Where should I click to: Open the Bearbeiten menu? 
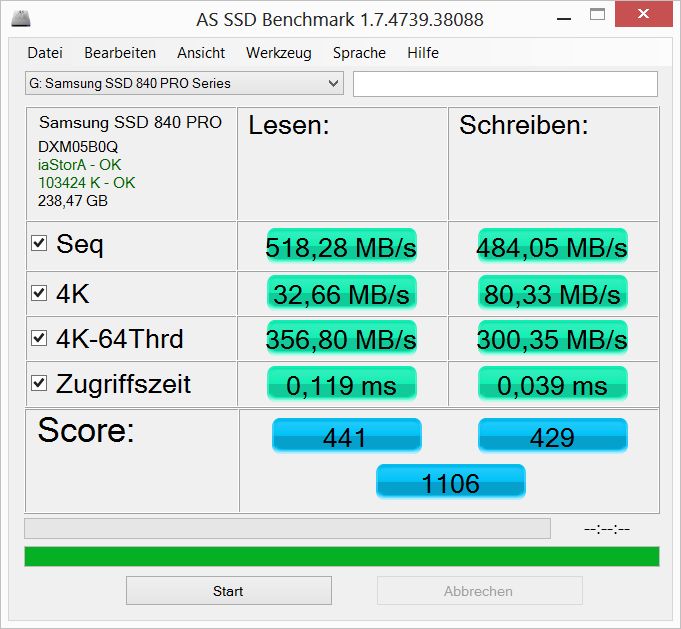click(120, 53)
